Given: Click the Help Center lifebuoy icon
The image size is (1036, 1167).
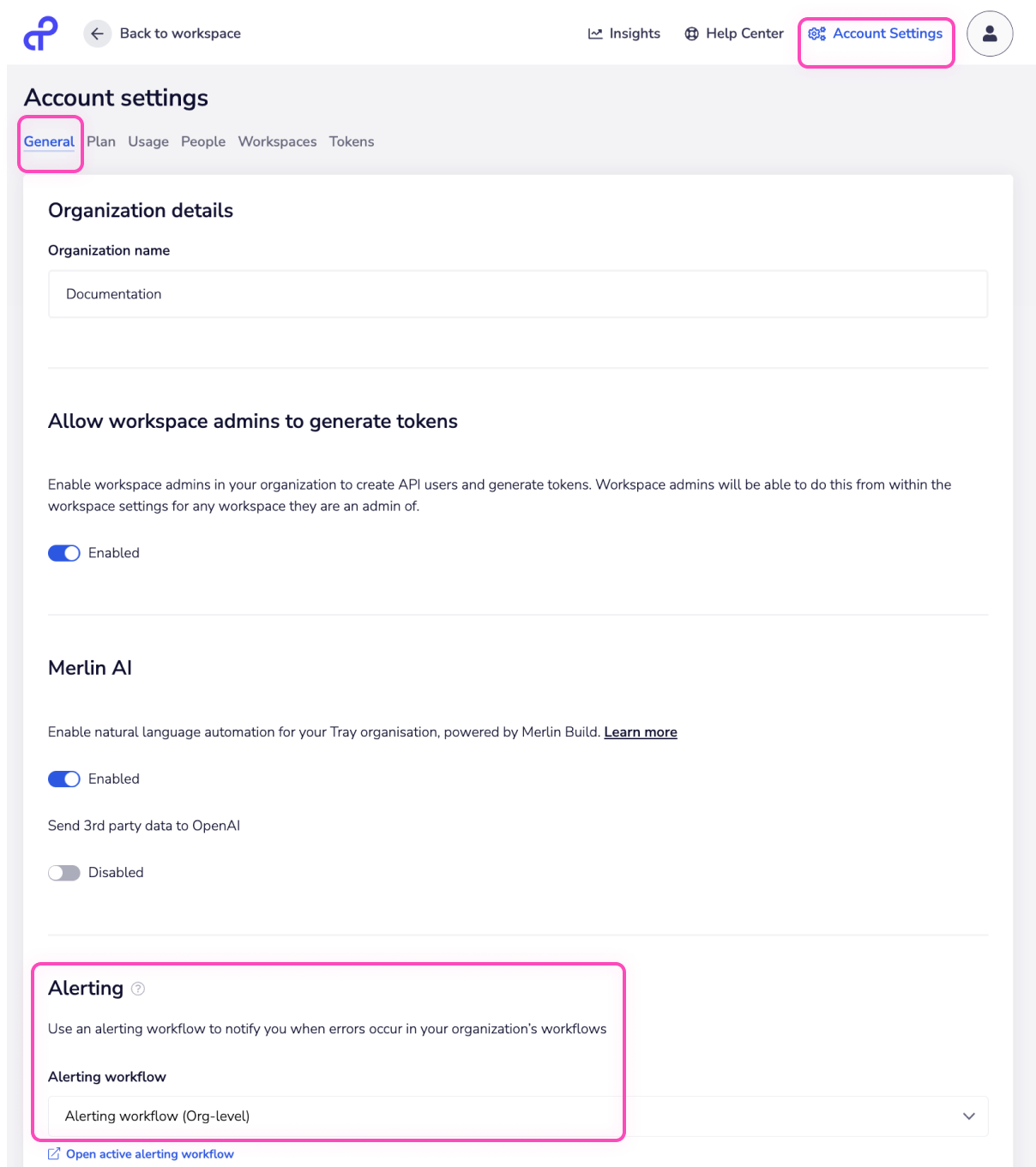Looking at the screenshot, I should [x=692, y=33].
